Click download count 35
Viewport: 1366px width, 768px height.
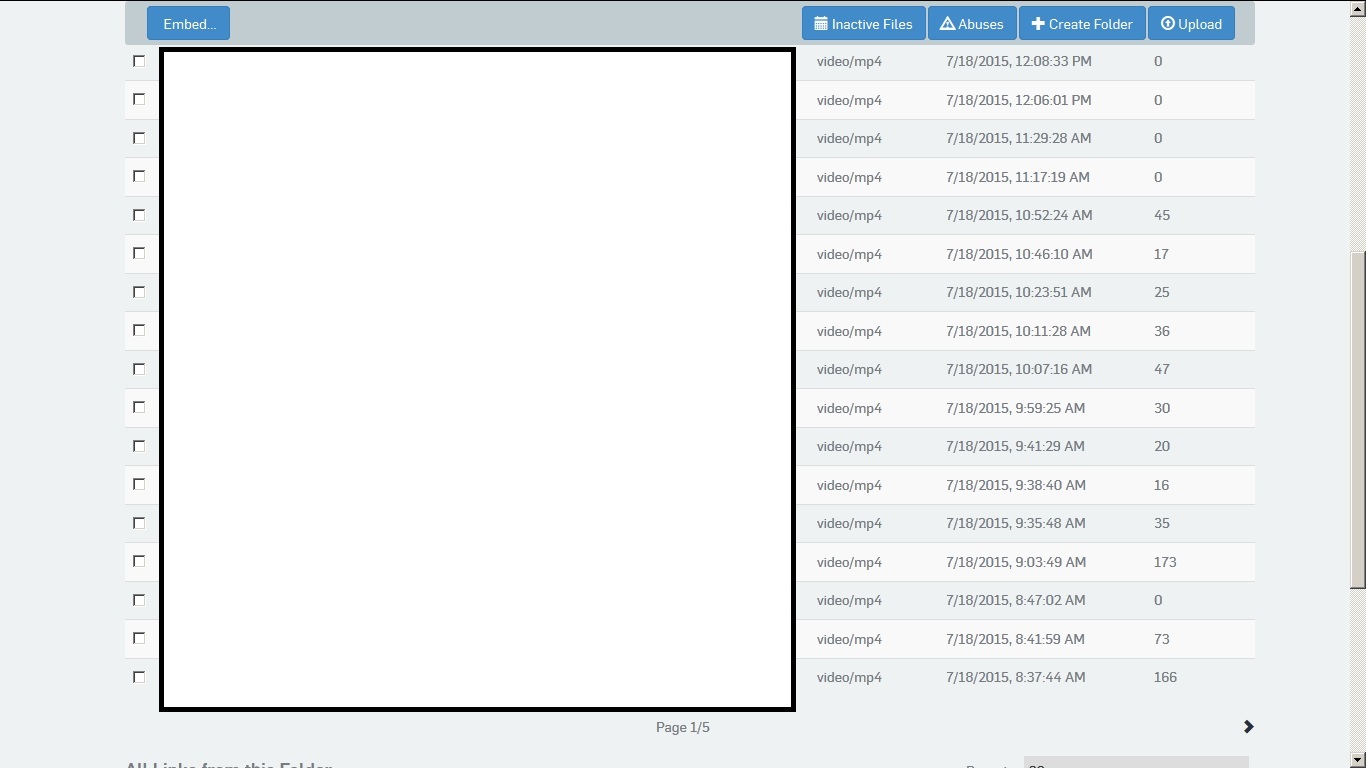tap(1162, 523)
